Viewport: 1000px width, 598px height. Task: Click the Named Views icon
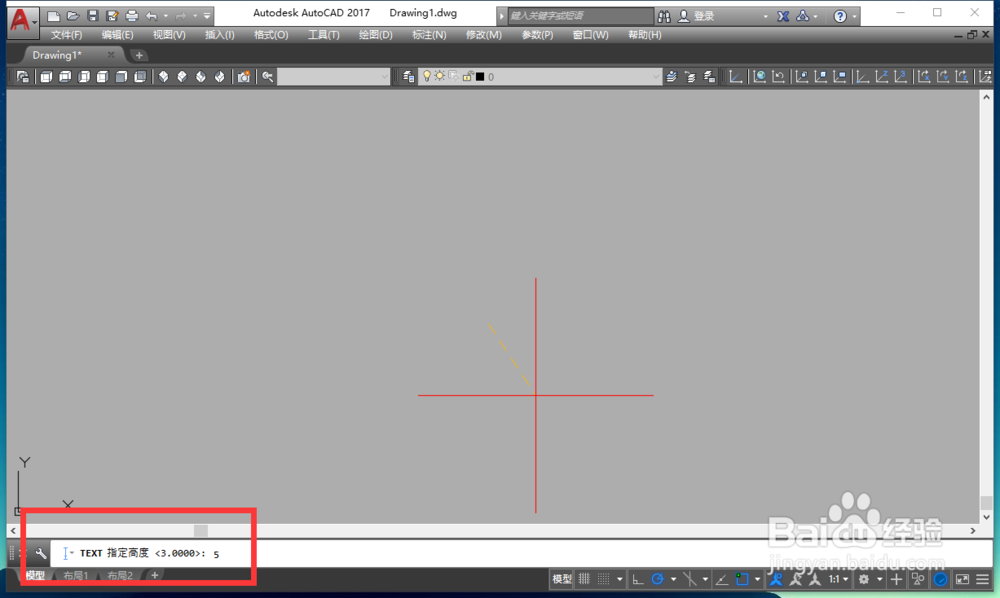pyautogui.click(x=23, y=77)
